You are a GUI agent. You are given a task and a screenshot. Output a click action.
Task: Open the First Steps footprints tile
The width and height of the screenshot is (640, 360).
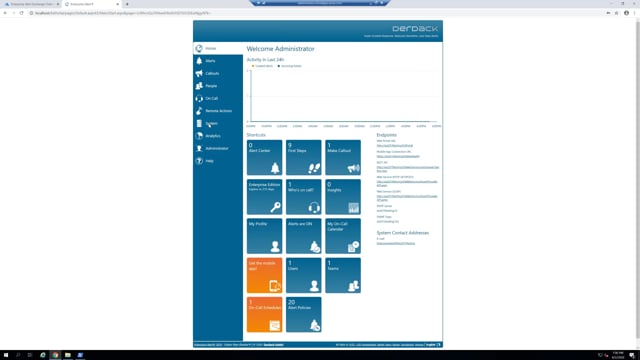303,158
